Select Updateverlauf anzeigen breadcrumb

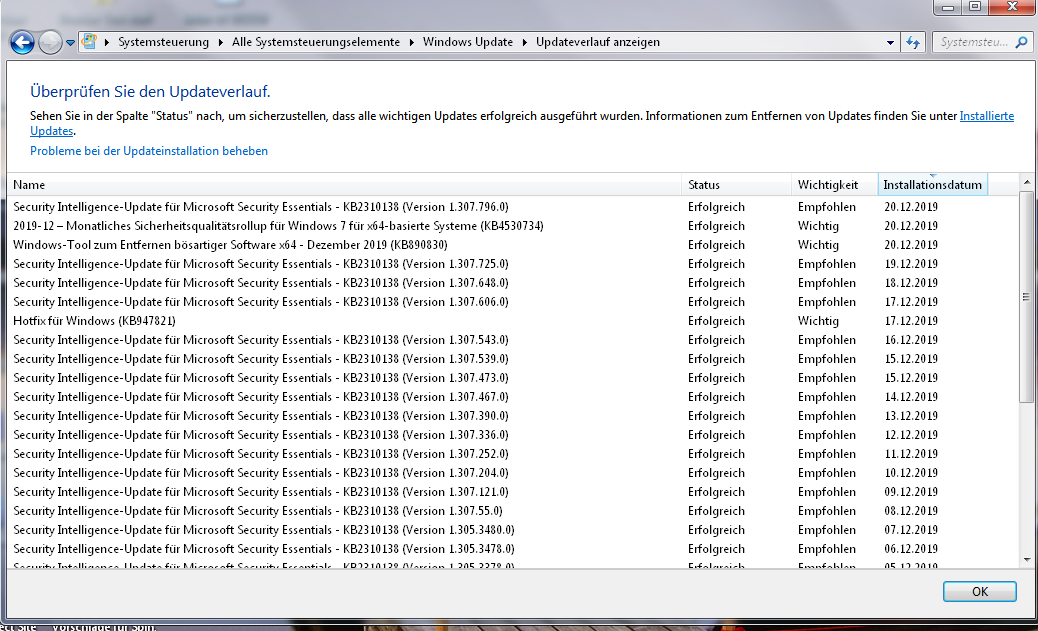pos(598,42)
